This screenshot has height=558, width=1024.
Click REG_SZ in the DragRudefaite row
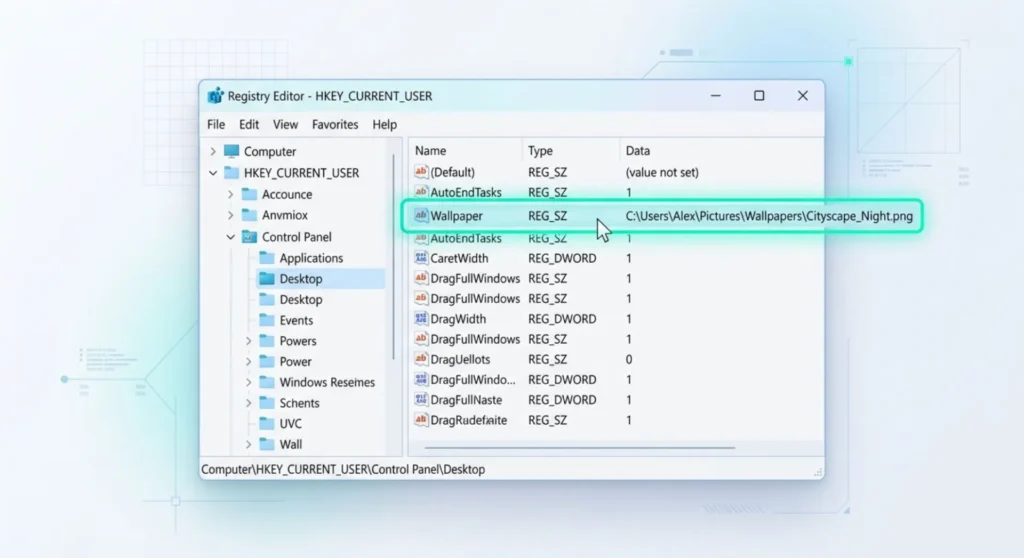coord(547,420)
